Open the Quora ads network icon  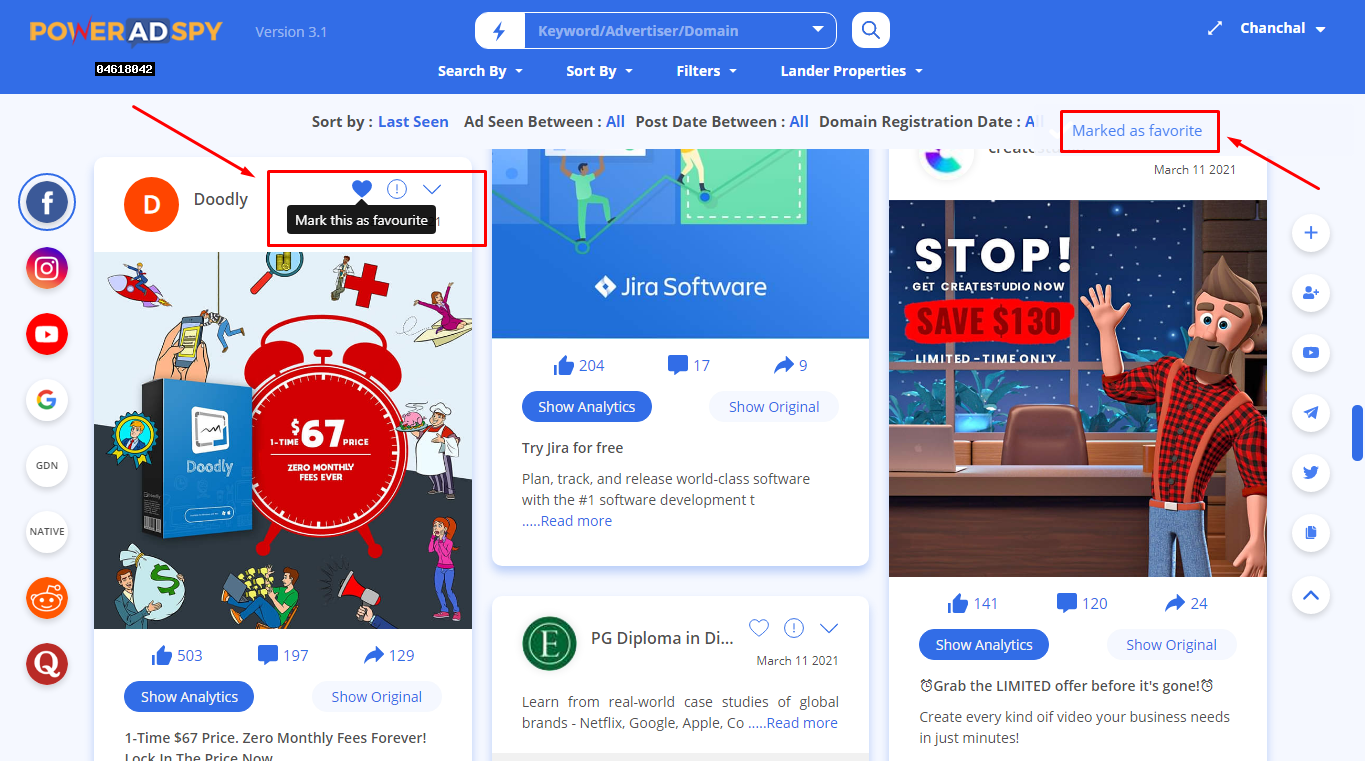pyautogui.click(x=47, y=663)
